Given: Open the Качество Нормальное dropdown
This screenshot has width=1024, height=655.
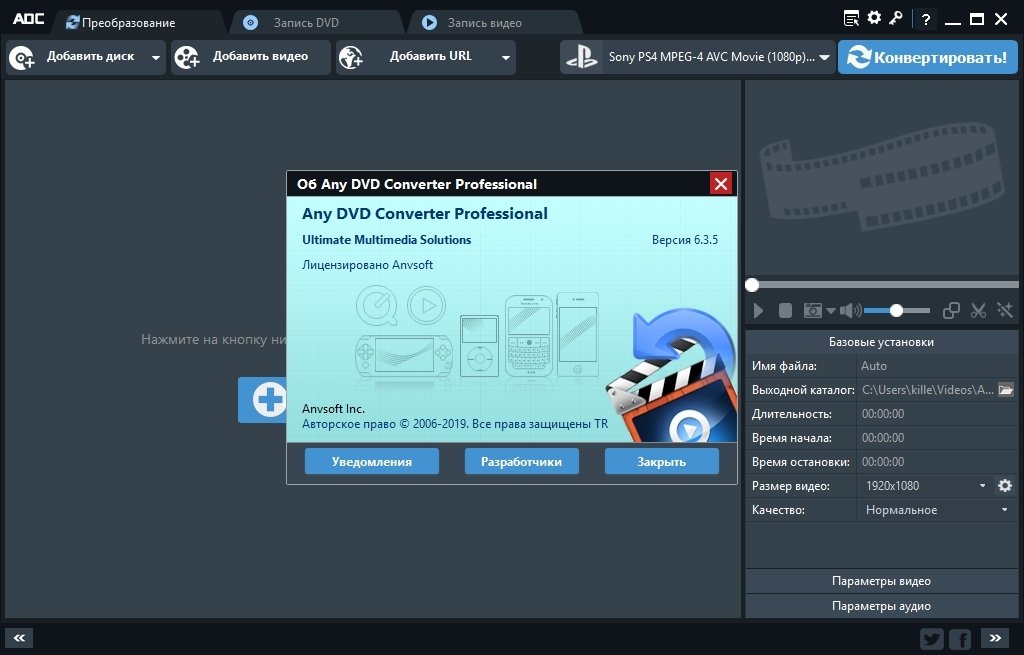Looking at the screenshot, I should 937,510.
